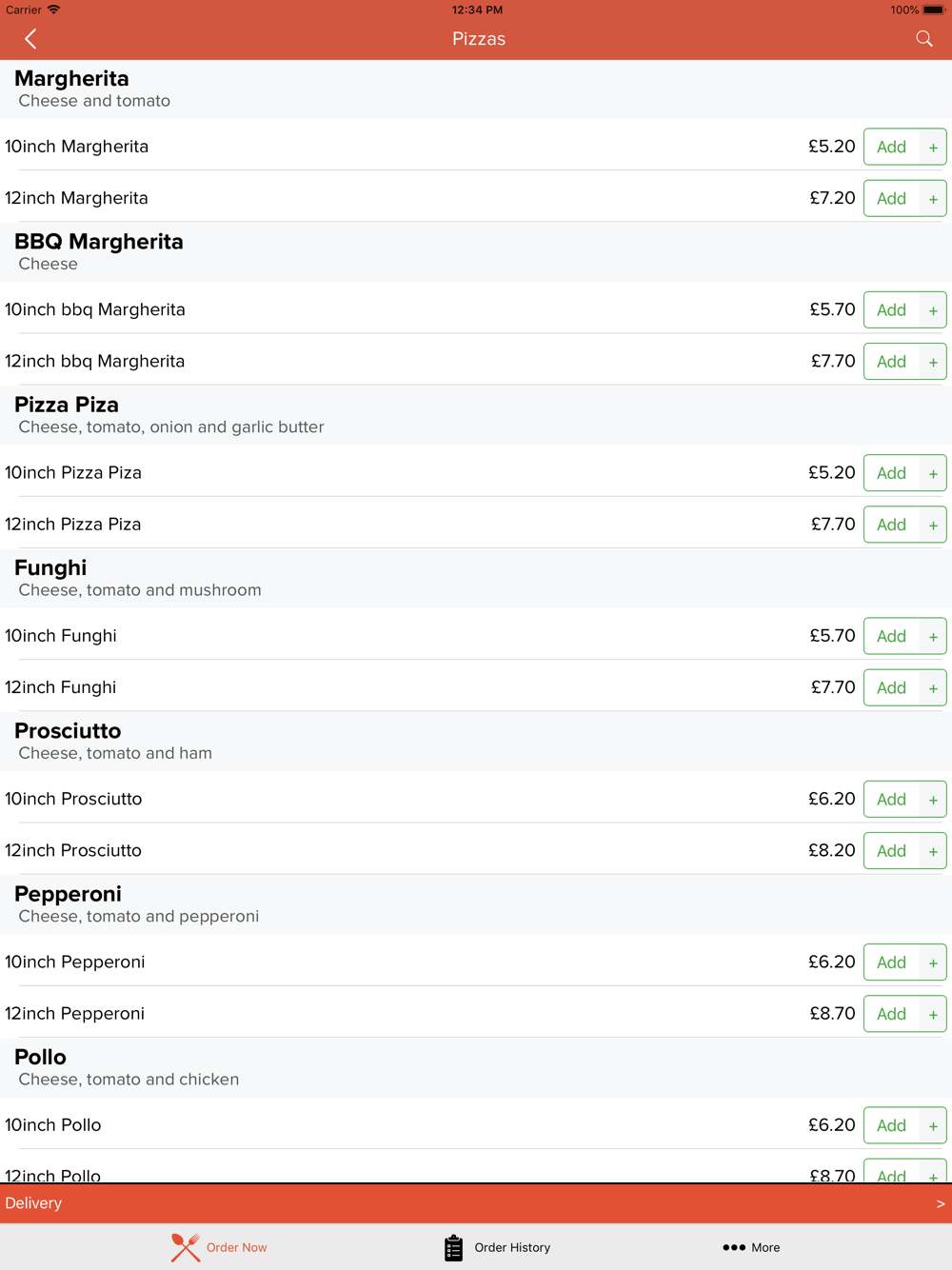Screen dimensions: 952x1270
Task: Click plus icon for 10inch Pepperoni
Action: pyautogui.click(x=933, y=962)
